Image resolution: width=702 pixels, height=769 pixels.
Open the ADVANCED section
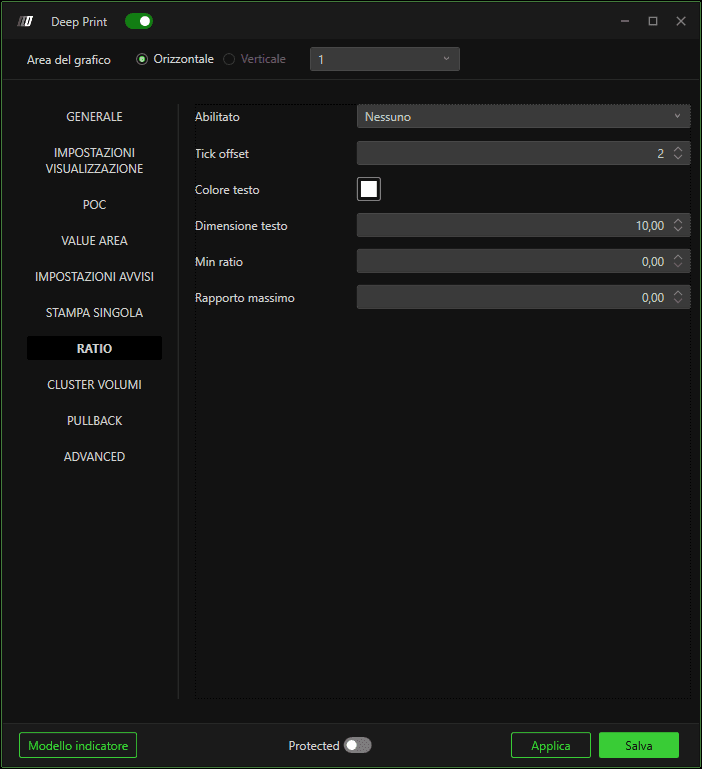pyautogui.click(x=94, y=457)
